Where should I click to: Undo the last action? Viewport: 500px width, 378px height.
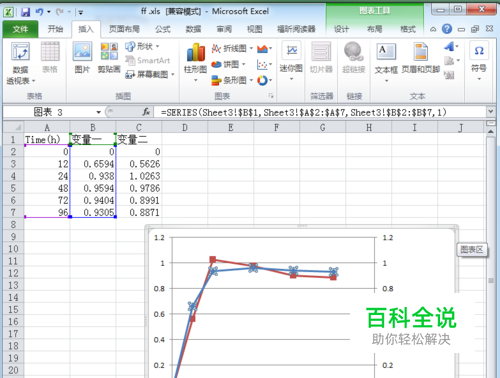[39, 12]
